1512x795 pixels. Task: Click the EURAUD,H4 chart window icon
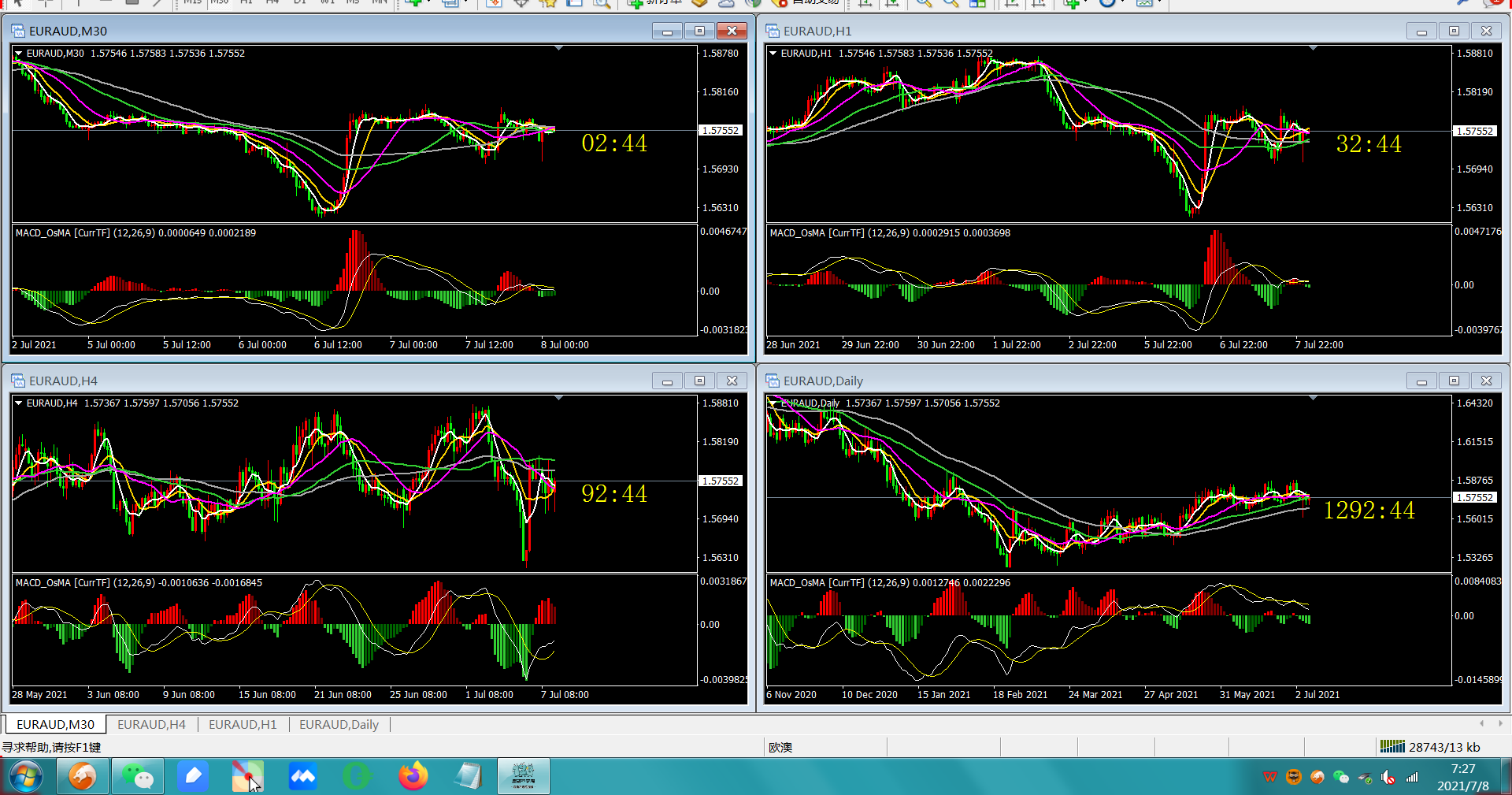coord(17,381)
